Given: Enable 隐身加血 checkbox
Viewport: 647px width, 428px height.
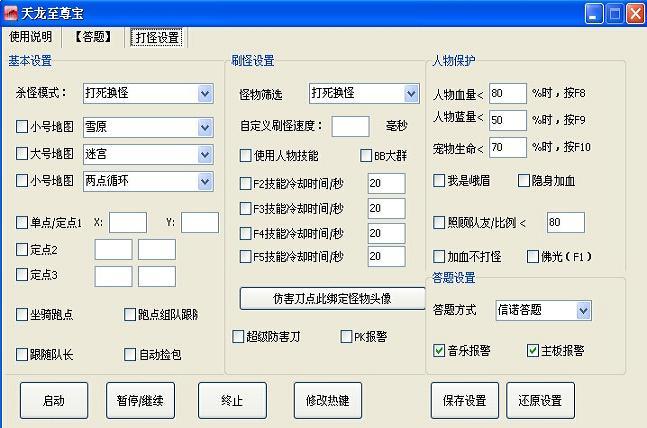Looking at the screenshot, I should (x=524, y=180).
